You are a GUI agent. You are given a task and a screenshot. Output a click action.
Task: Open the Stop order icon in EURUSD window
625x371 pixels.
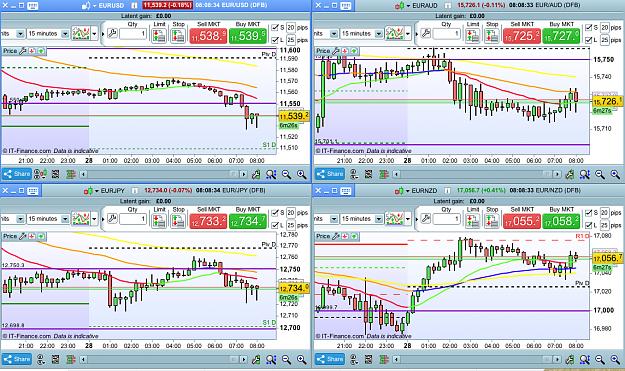(178, 35)
